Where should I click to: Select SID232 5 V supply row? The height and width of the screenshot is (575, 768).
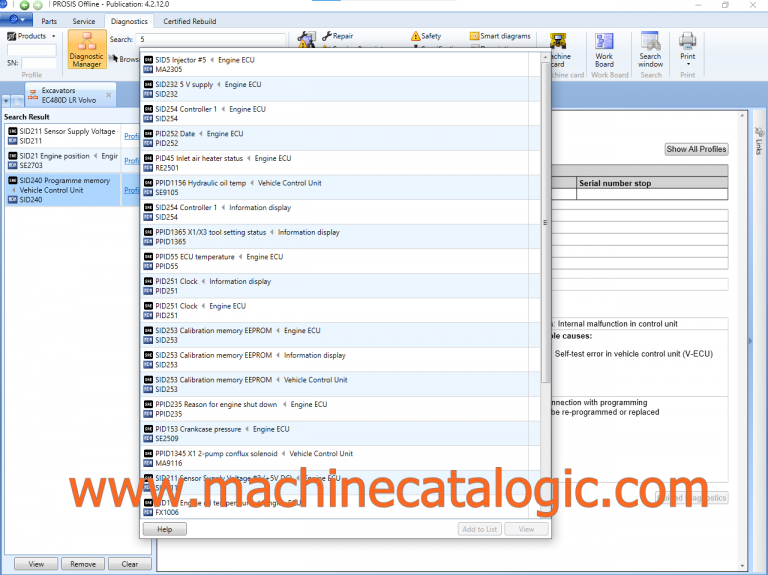[341, 89]
